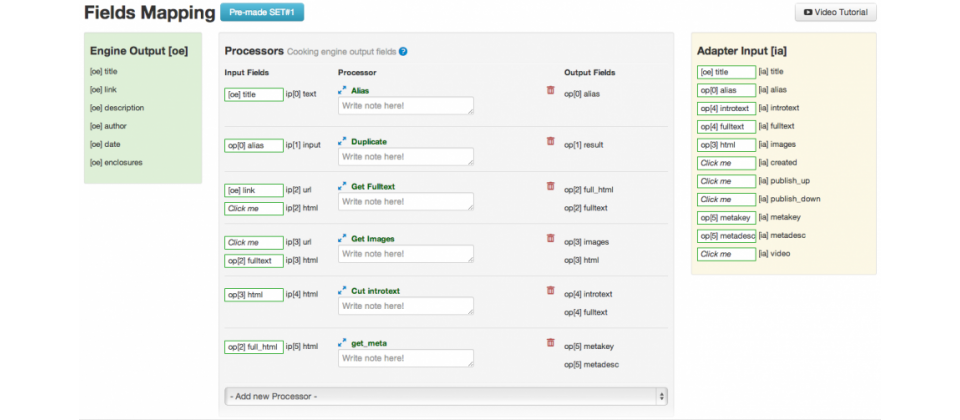Click the Get Fulltext processor name

(x=373, y=187)
